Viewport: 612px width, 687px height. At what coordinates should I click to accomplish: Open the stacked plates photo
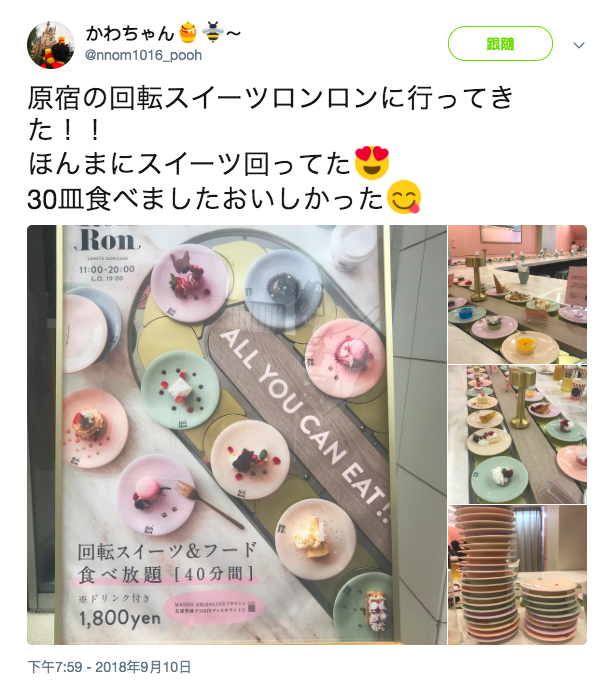point(517,575)
